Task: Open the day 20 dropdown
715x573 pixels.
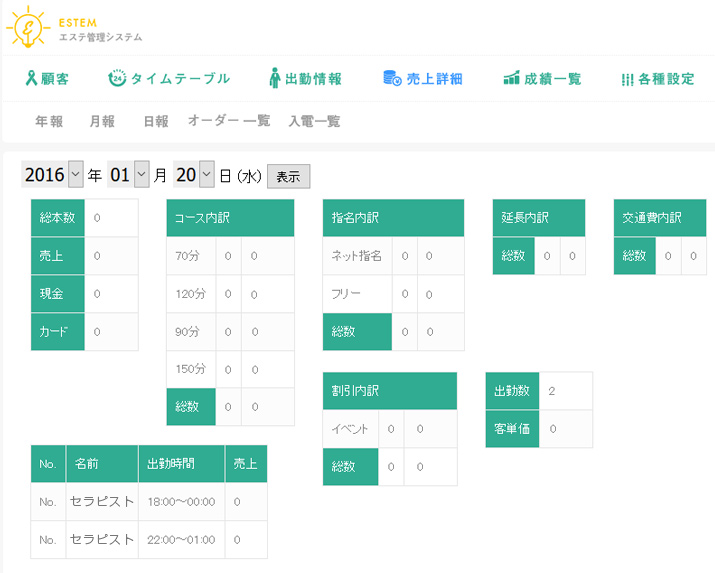Action: tap(207, 175)
